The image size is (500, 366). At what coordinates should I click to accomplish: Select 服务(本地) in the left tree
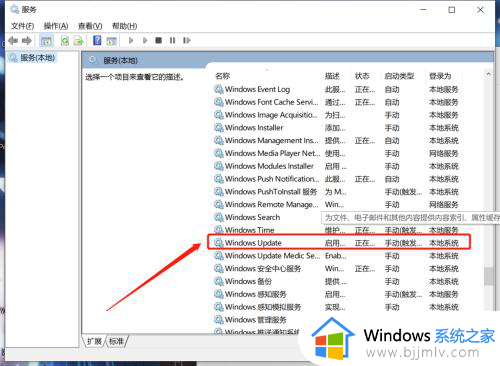coord(37,58)
